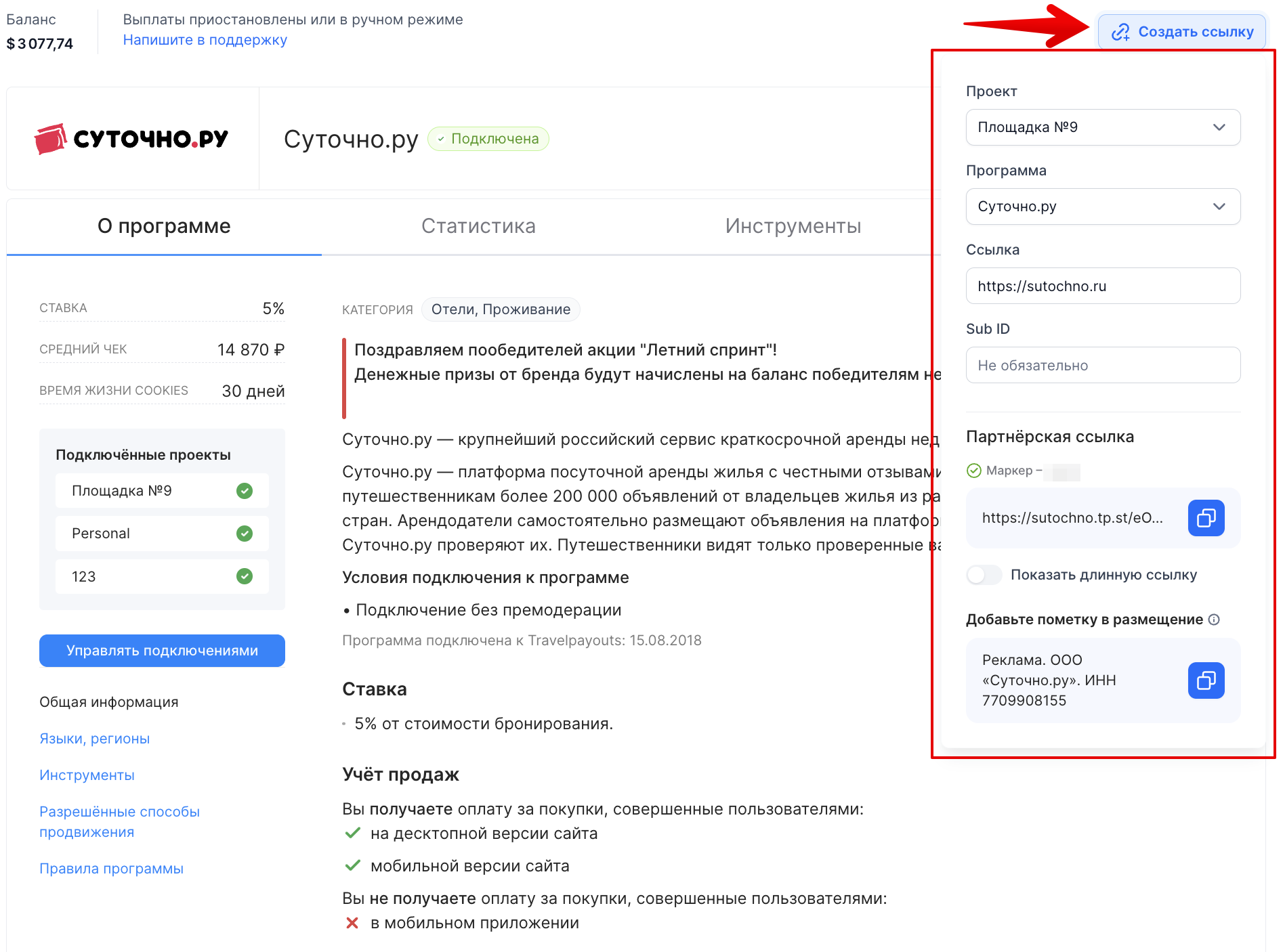Click the text Программа подключена к Travelpayouts: 15.08.2018
This screenshot has height=952, width=1283.
[x=522, y=641]
